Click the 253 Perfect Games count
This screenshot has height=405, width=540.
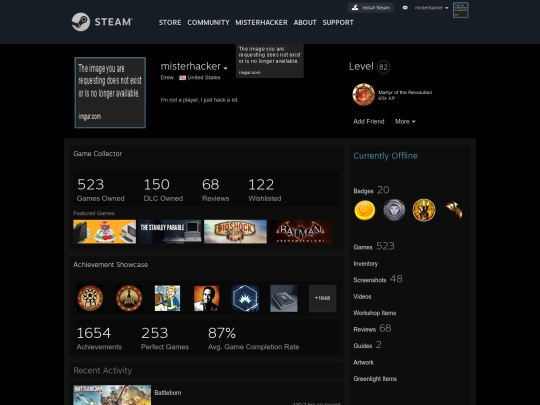point(165,338)
